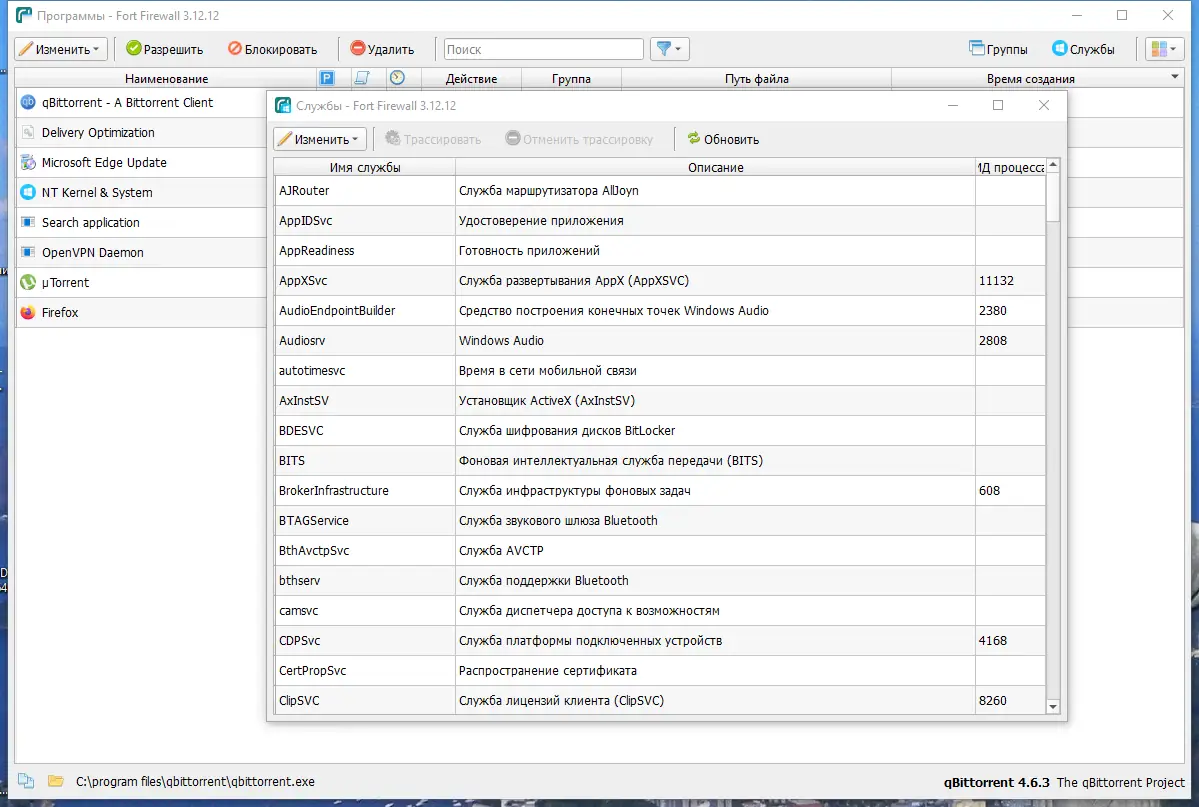Click Delivery Optimization row icon
Screen dimensions: 1199x807
tap(28, 132)
